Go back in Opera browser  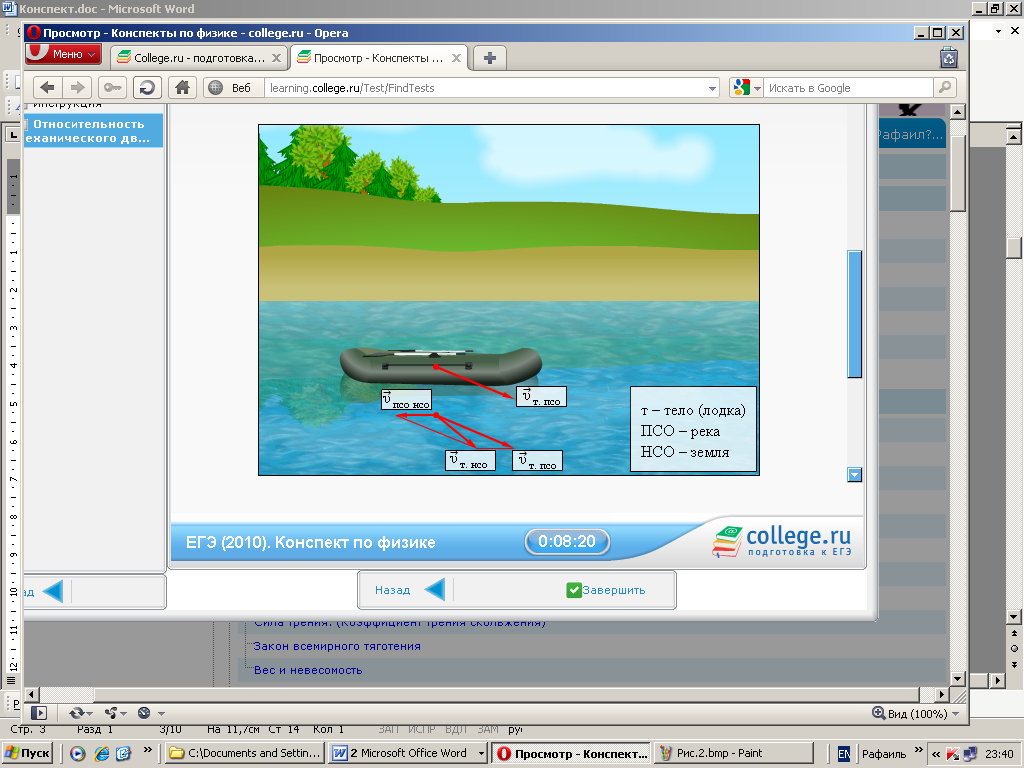(x=47, y=88)
